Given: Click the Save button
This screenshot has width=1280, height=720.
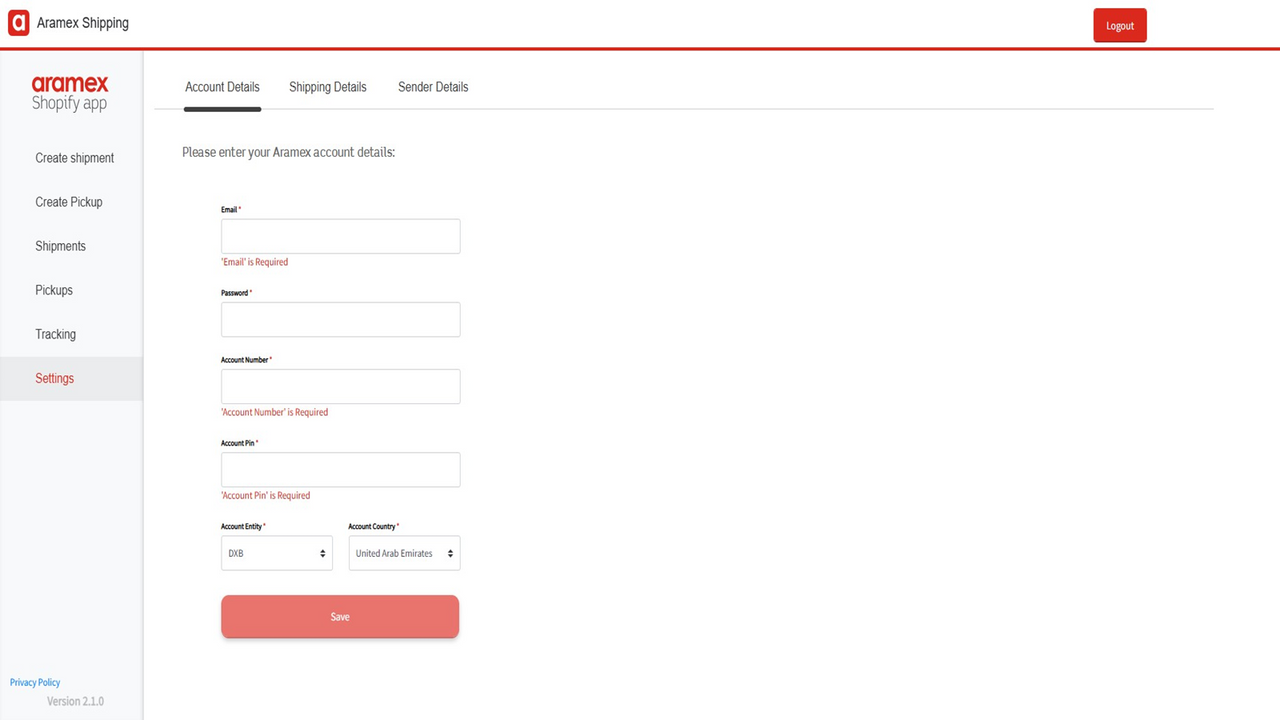Looking at the screenshot, I should [339, 616].
